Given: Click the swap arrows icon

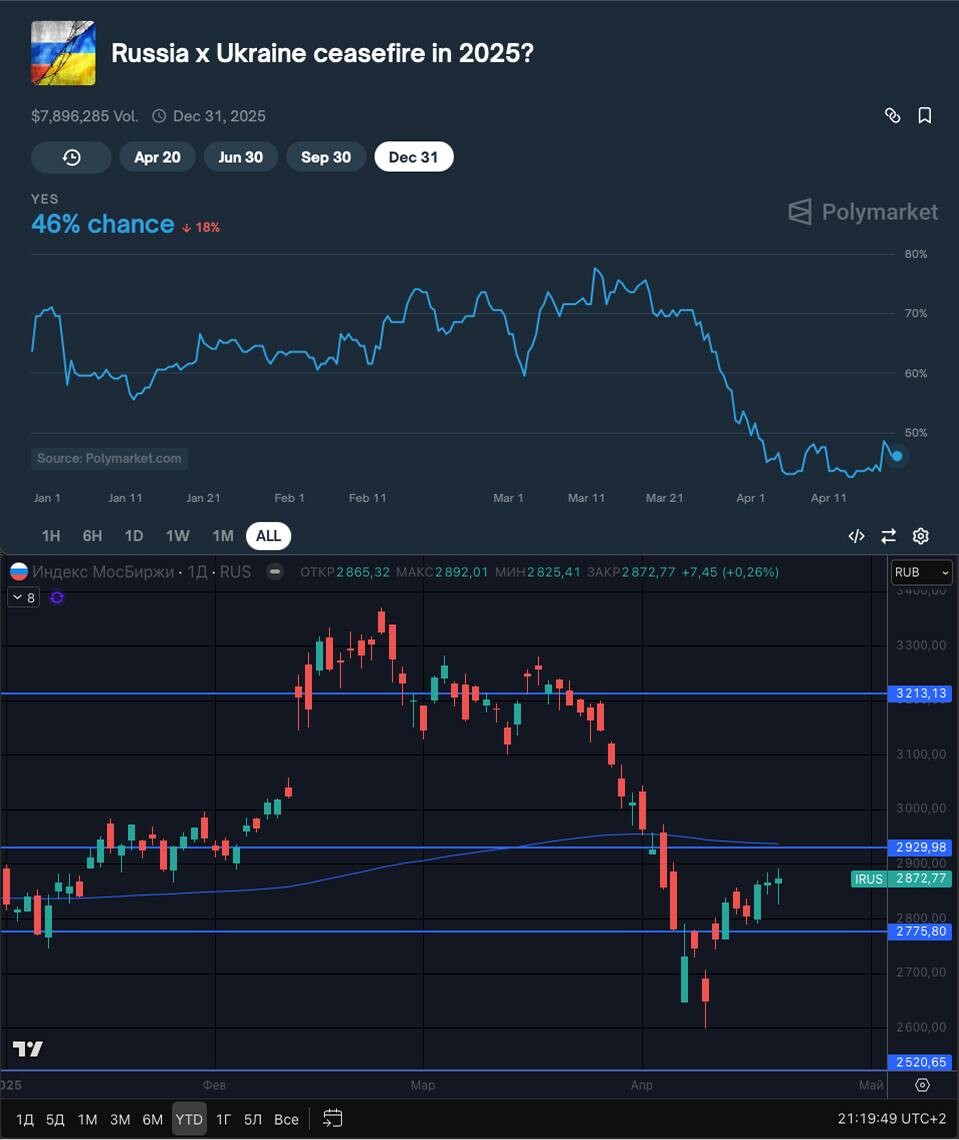Looking at the screenshot, I should pyautogui.click(x=888, y=536).
